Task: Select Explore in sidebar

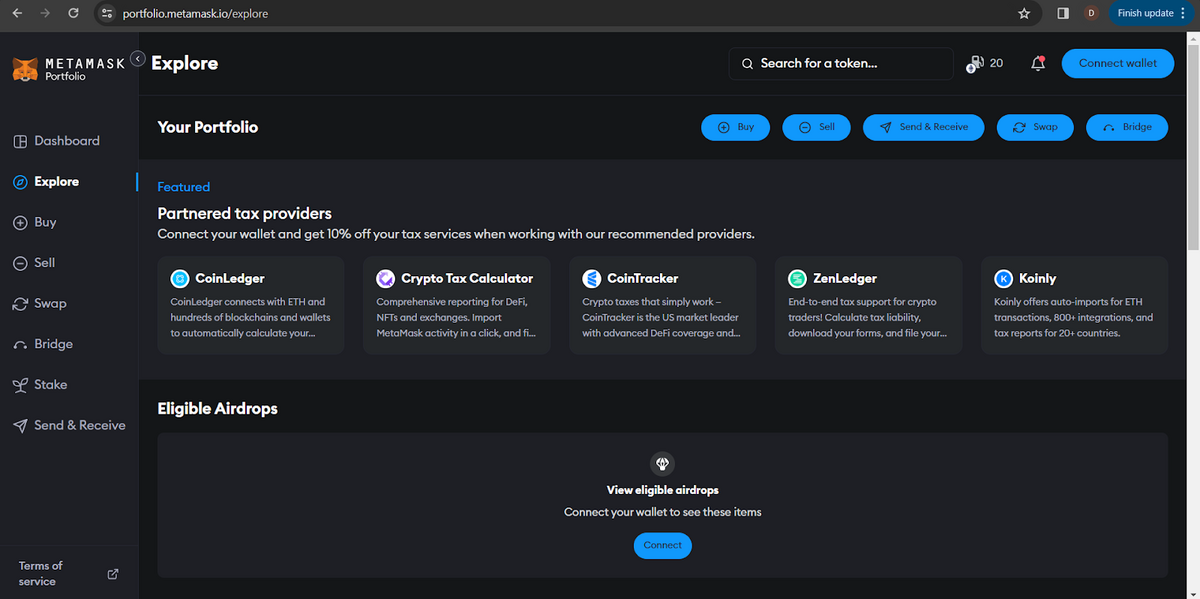Action: 45,182
